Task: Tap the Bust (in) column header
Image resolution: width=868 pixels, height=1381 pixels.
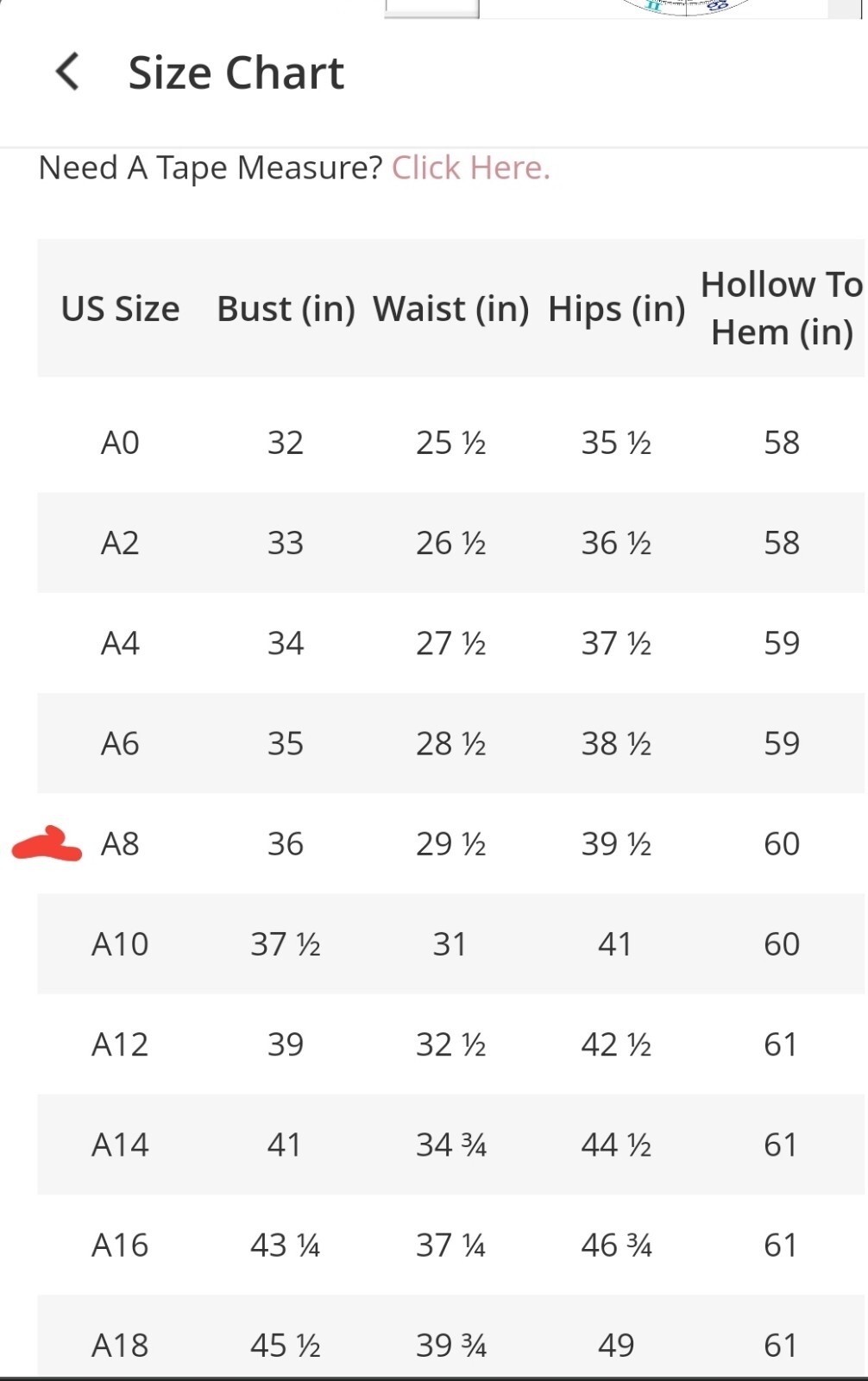Action: tap(286, 309)
